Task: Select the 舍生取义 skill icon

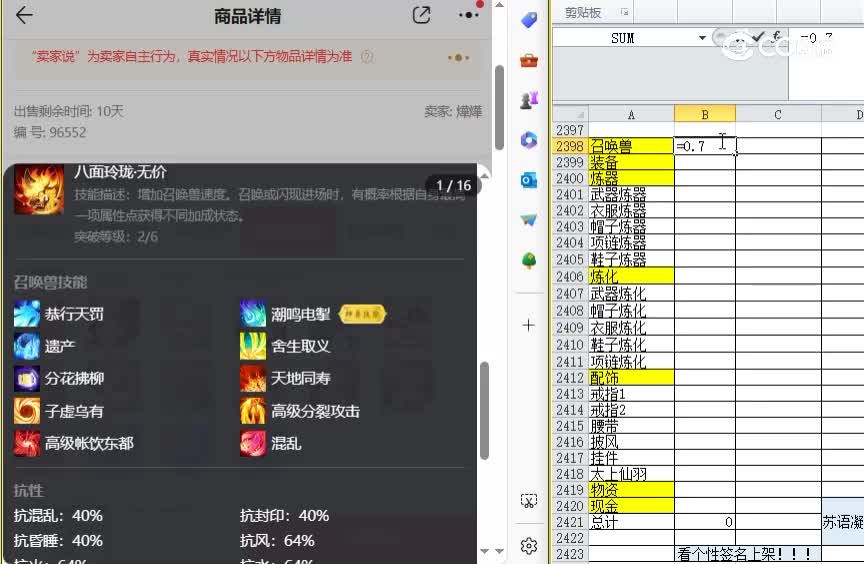Action: pos(253,346)
